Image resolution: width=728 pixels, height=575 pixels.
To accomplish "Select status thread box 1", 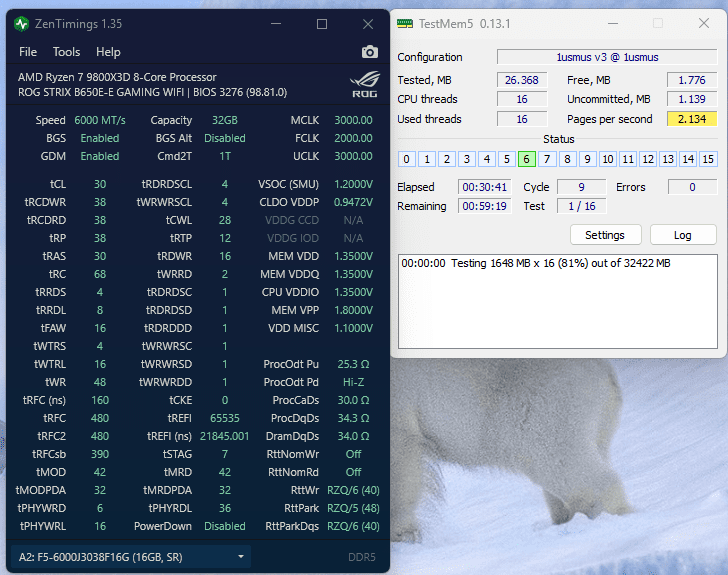I will pyautogui.click(x=427, y=159).
